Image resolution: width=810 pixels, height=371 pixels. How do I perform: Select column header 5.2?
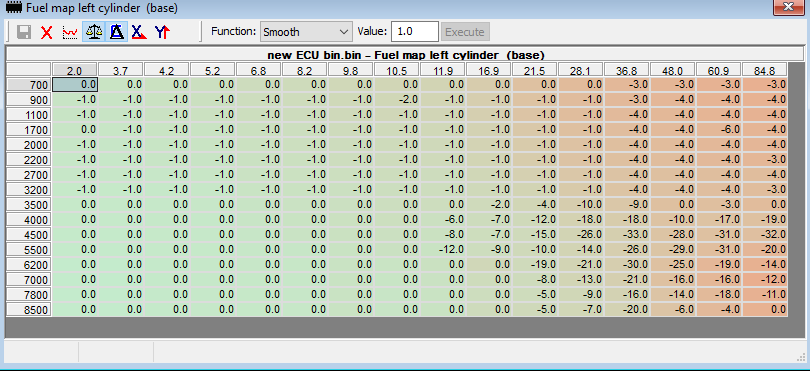coord(213,70)
